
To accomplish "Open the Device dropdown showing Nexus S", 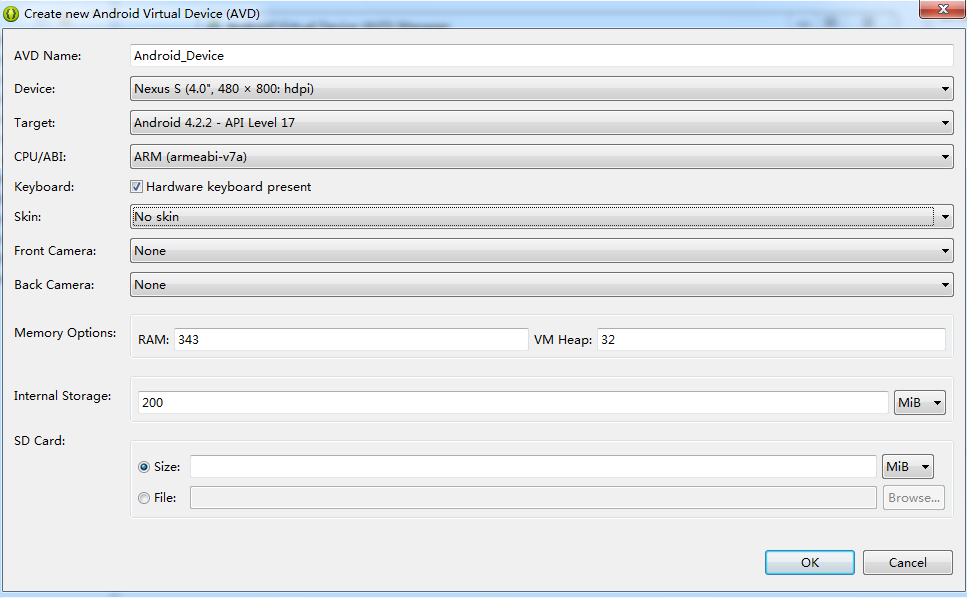I will click(541, 89).
